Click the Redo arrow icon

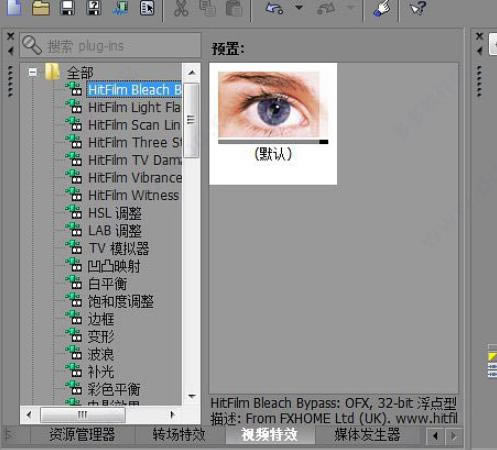pos(326,8)
